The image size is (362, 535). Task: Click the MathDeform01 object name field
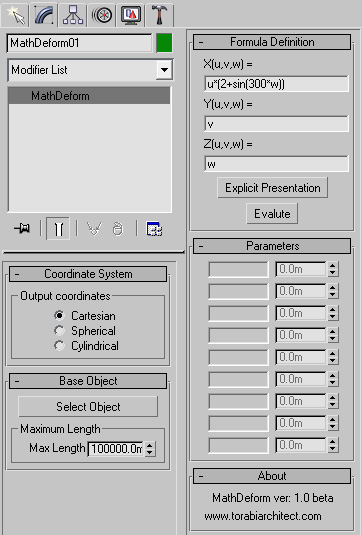tap(79, 43)
